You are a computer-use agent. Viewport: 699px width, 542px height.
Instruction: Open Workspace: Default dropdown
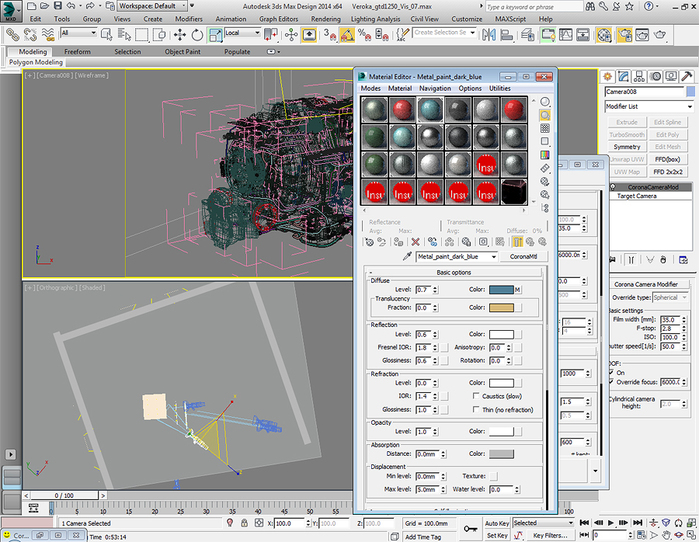pos(152,6)
